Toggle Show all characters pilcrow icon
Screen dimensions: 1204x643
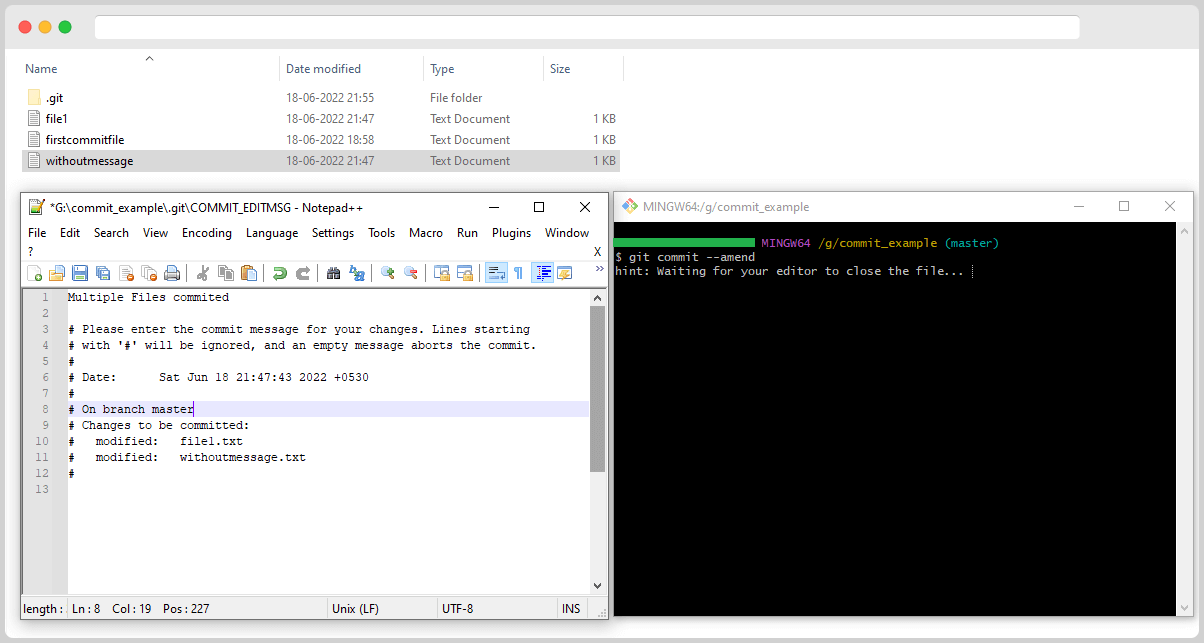518,273
